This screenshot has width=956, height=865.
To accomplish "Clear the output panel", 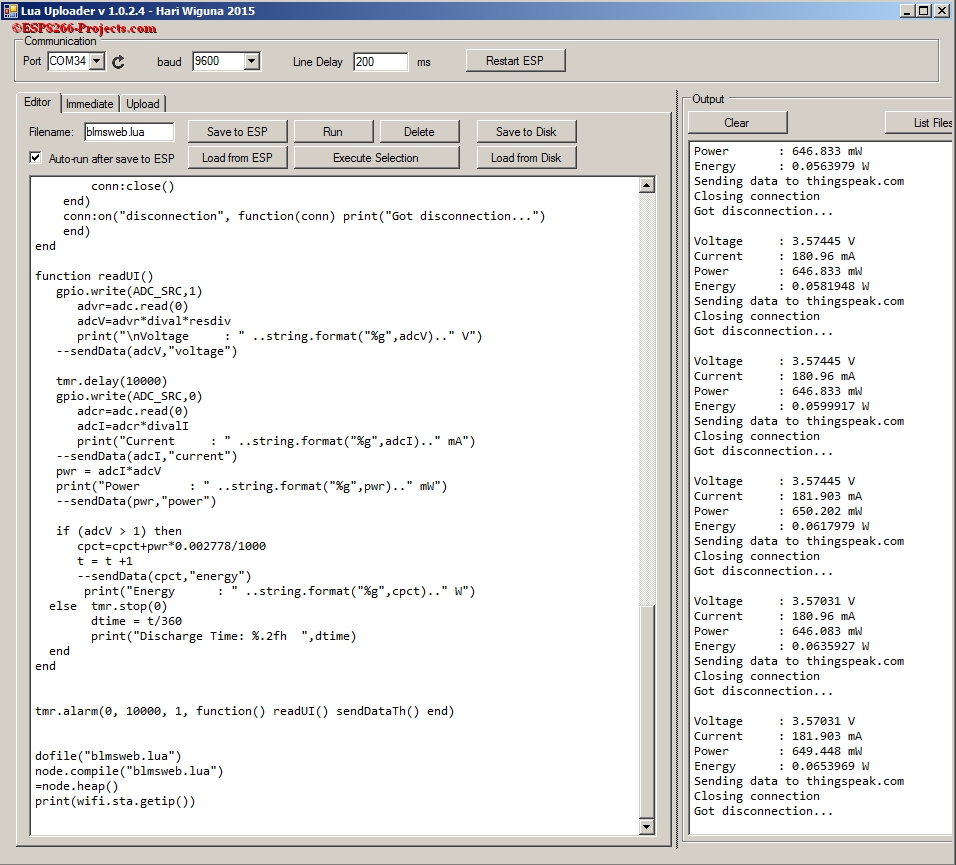I will pyautogui.click(x=737, y=123).
